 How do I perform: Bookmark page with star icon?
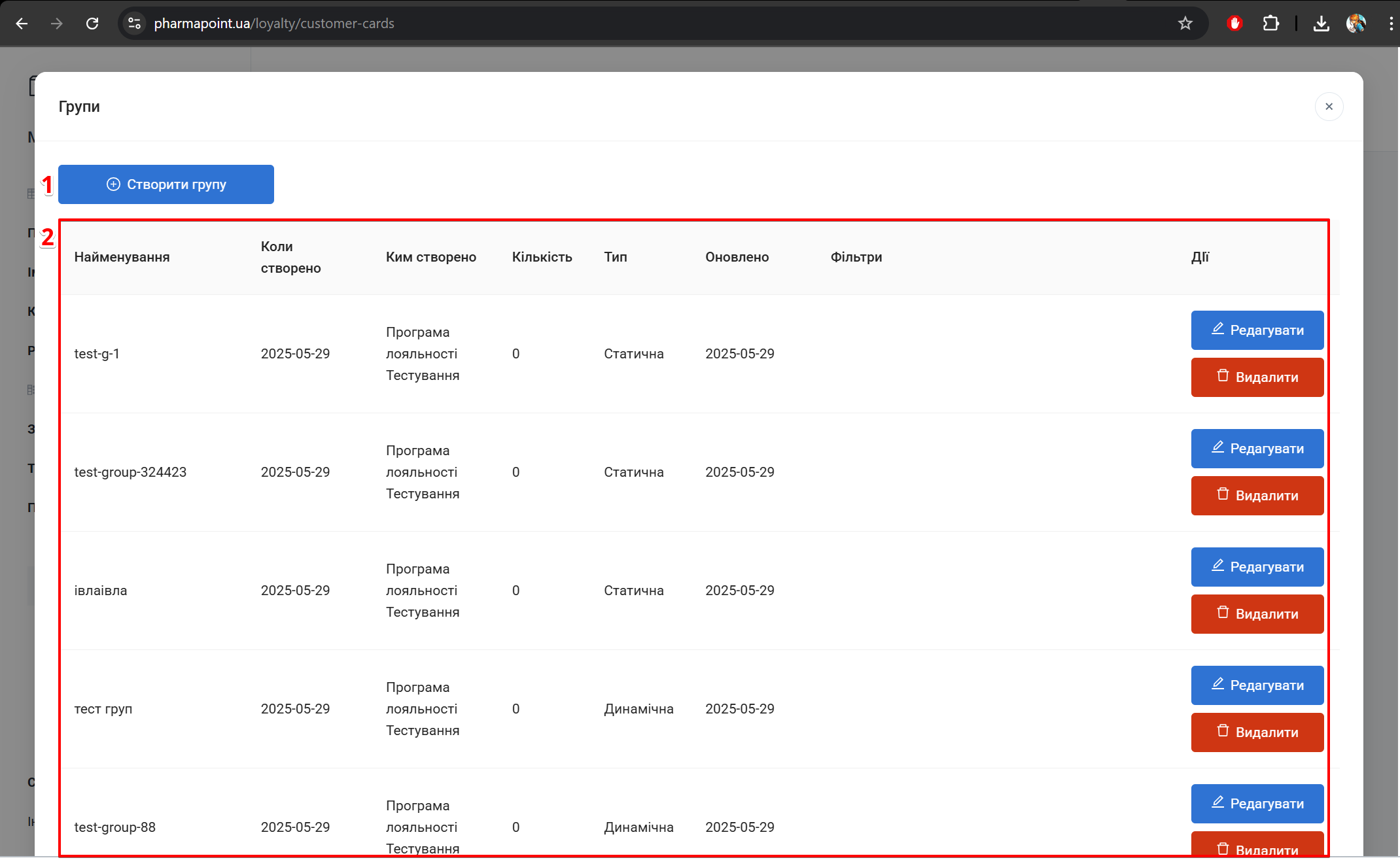[x=1185, y=24]
